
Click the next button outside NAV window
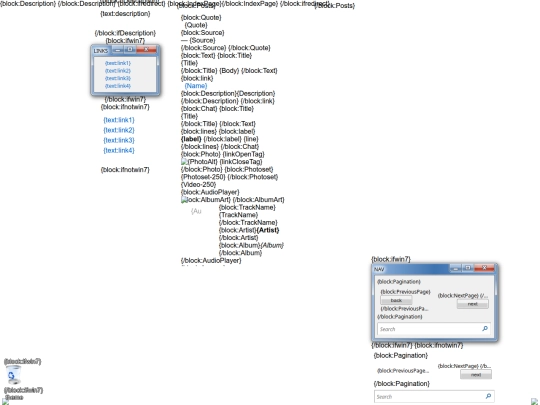tap(476, 375)
